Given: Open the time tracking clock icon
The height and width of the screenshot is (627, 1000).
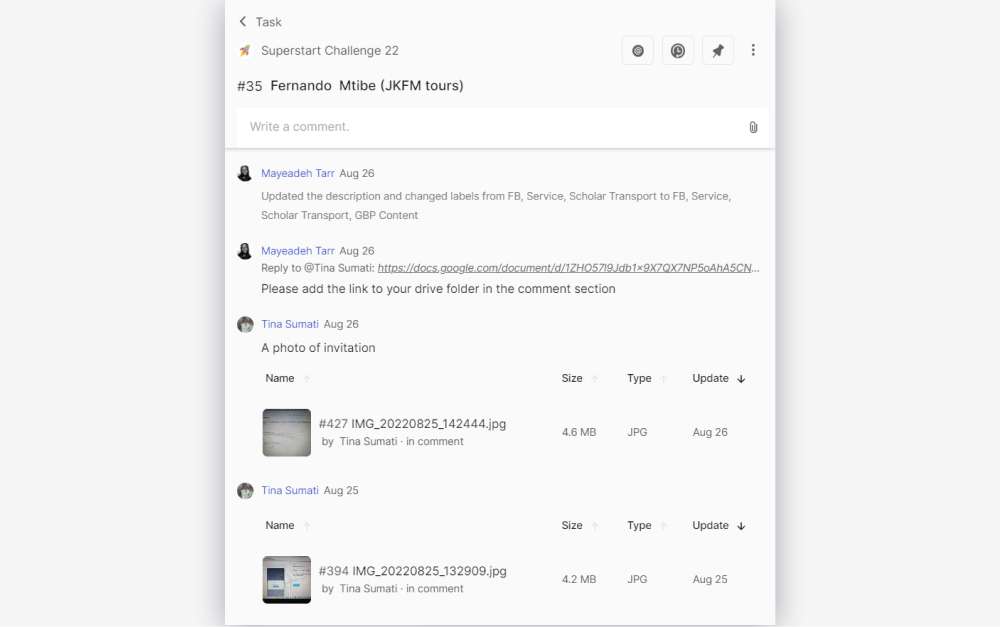Looking at the screenshot, I should click(x=678, y=51).
